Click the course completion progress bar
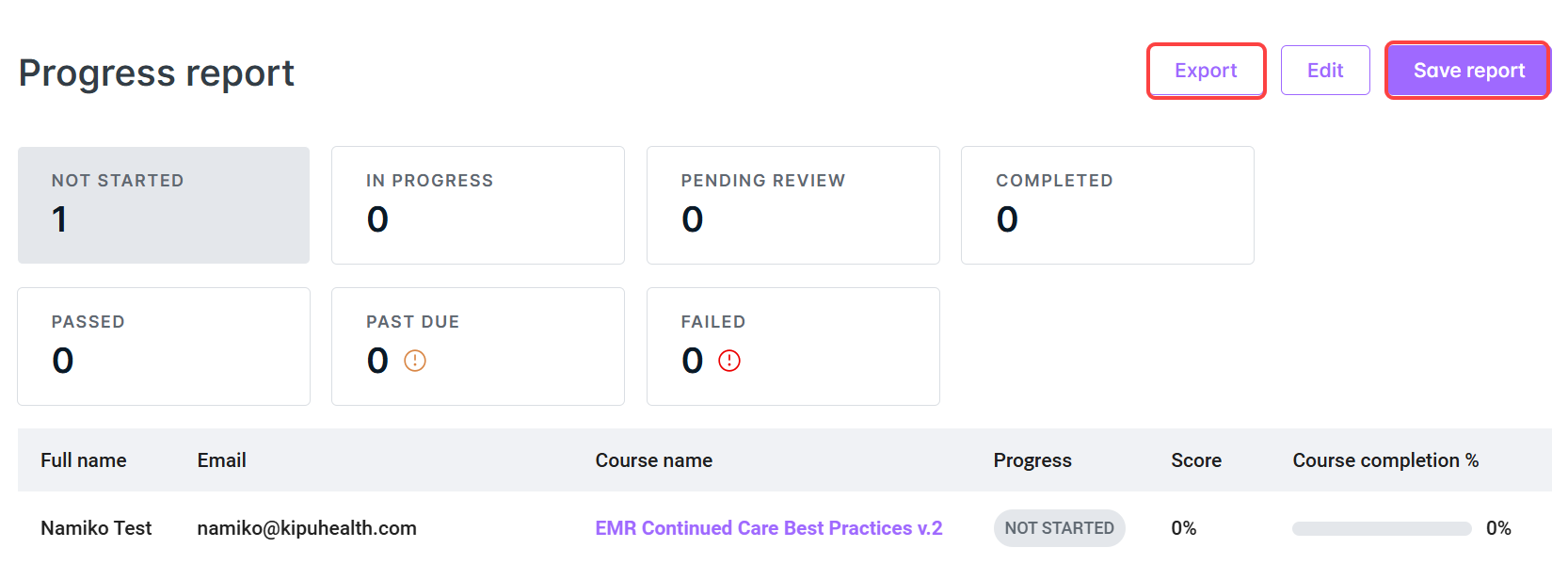Viewport: 1568px width, 580px height. tap(1381, 529)
